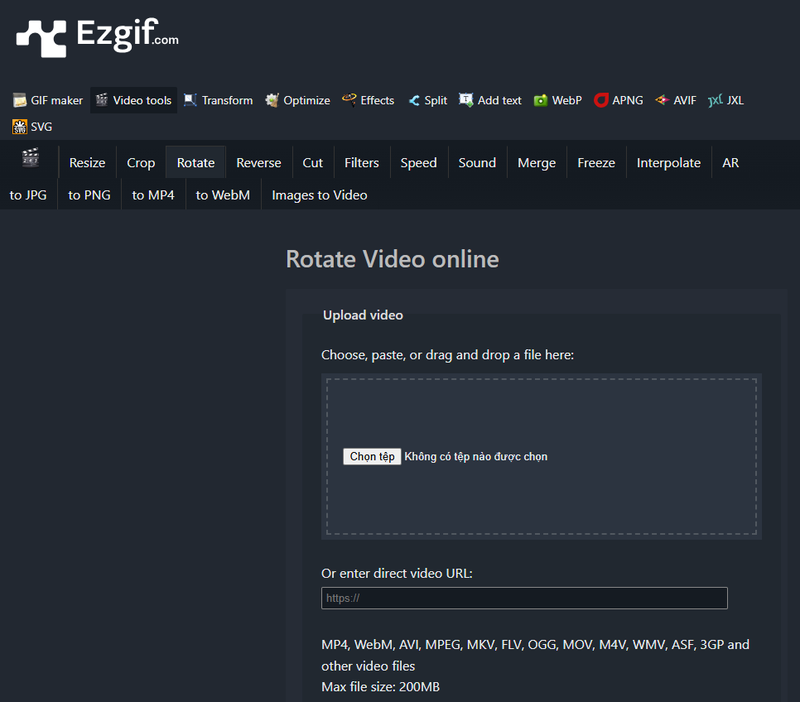Open the Filters tab
The height and width of the screenshot is (702, 800).
coord(362,163)
